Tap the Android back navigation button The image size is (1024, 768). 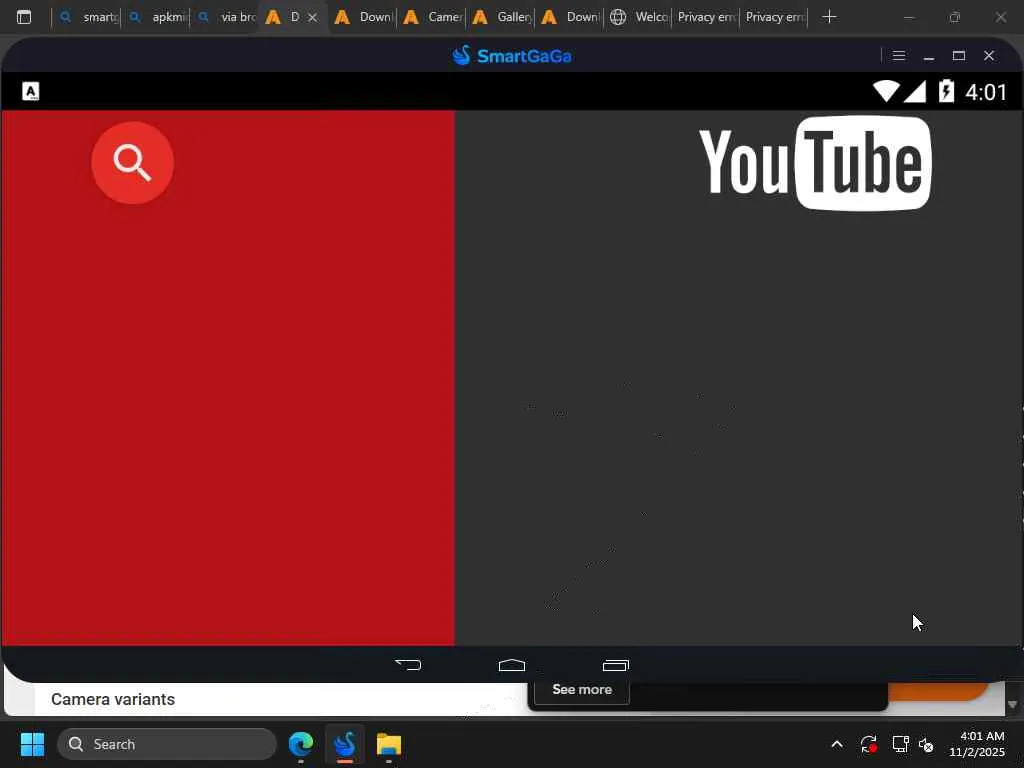coord(408,665)
